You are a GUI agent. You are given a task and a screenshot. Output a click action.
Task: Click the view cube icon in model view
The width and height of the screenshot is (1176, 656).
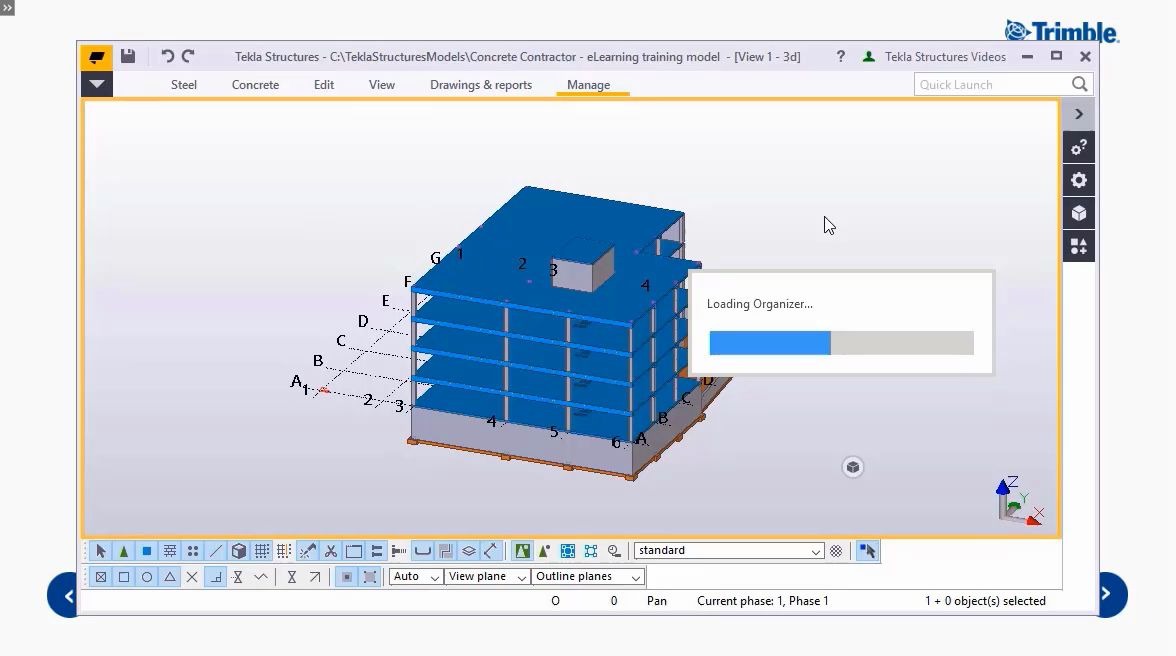coord(853,468)
